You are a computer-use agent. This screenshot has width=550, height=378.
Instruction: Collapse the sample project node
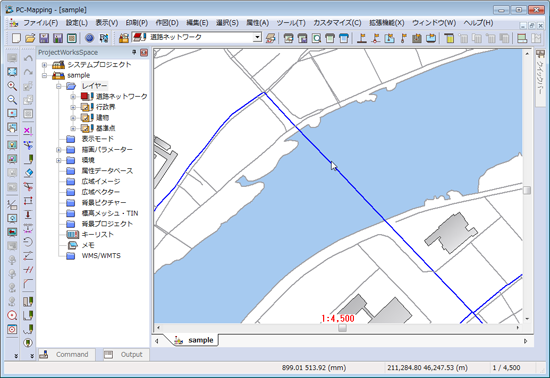coord(45,75)
